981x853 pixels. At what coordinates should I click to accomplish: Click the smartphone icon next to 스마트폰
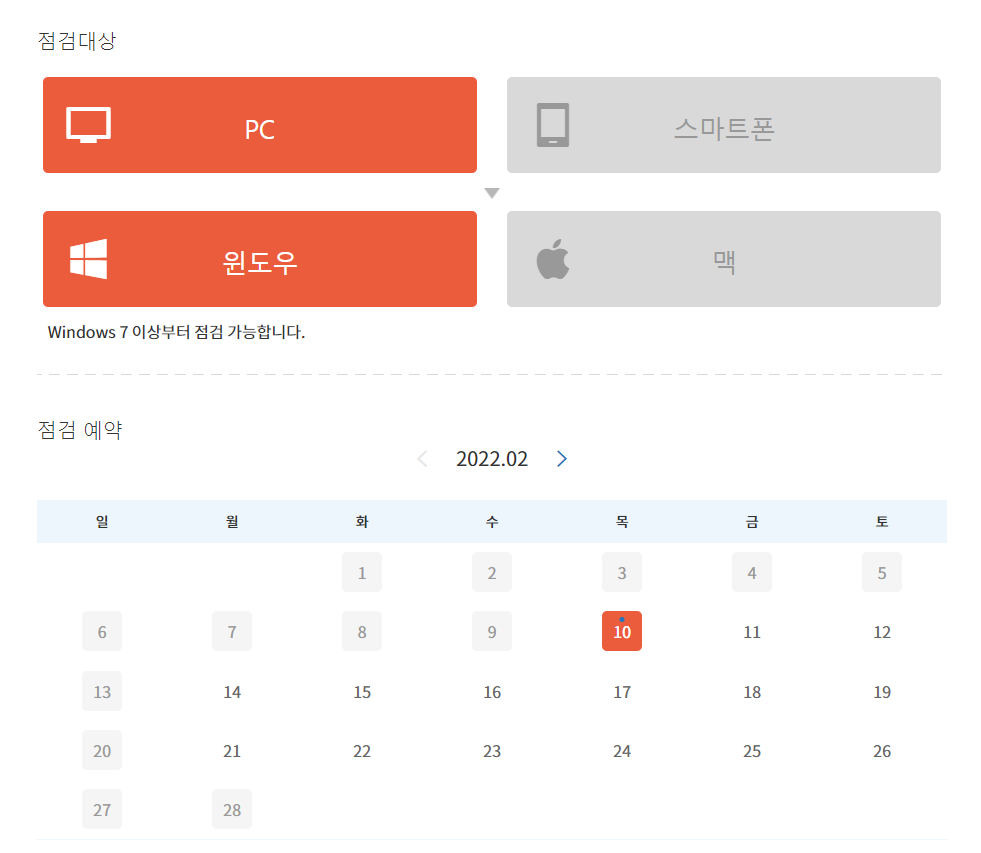[554, 124]
